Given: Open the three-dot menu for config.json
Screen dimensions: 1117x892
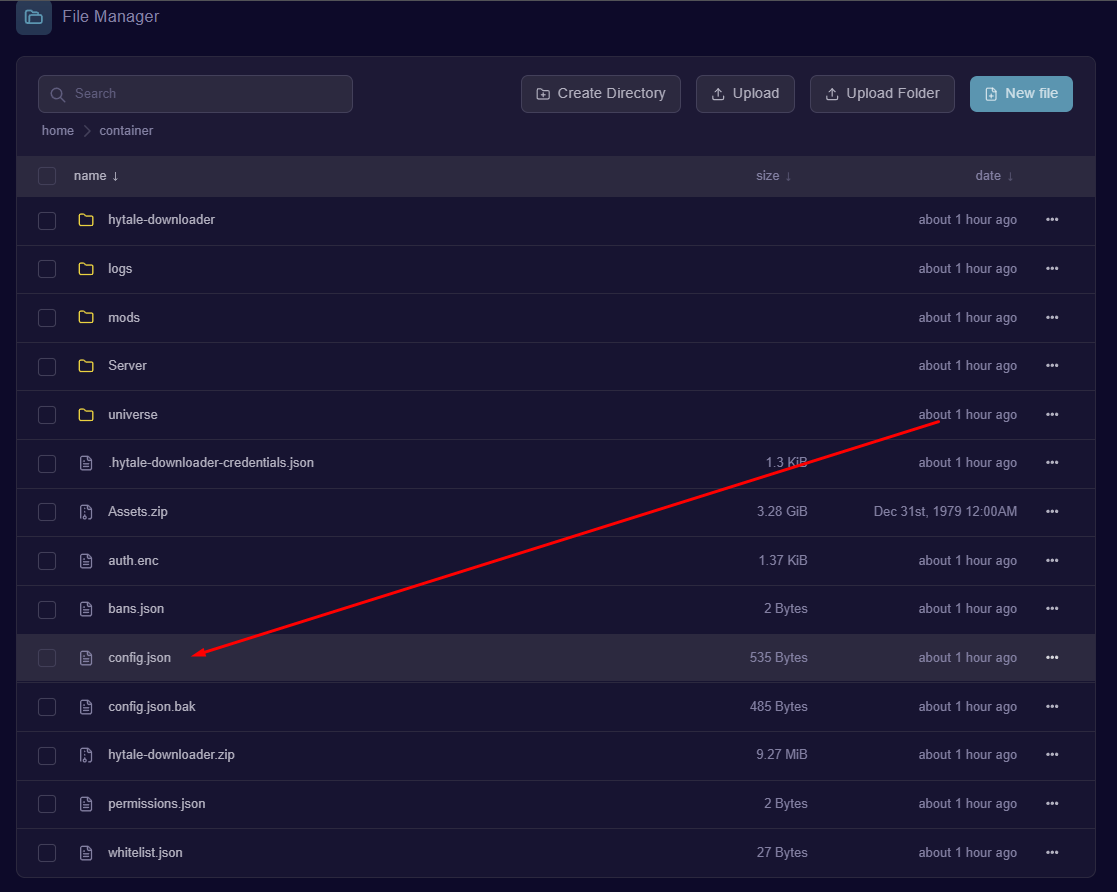Looking at the screenshot, I should pos(1051,658).
